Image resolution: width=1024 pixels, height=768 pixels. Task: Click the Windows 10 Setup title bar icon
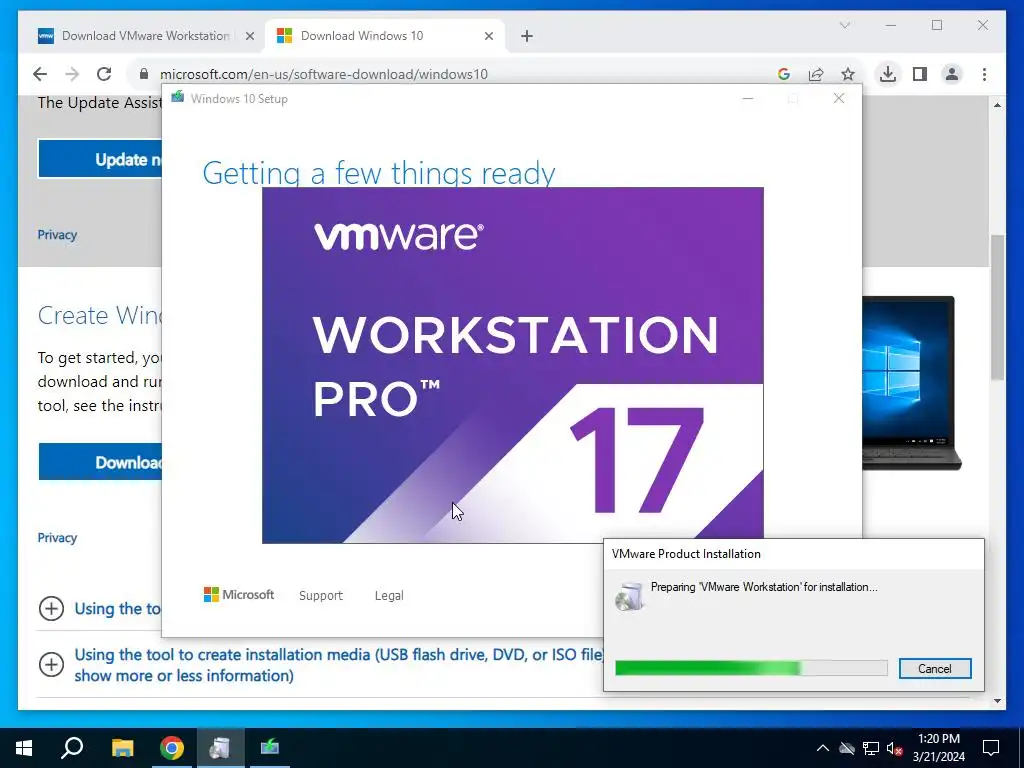click(178, 98)
